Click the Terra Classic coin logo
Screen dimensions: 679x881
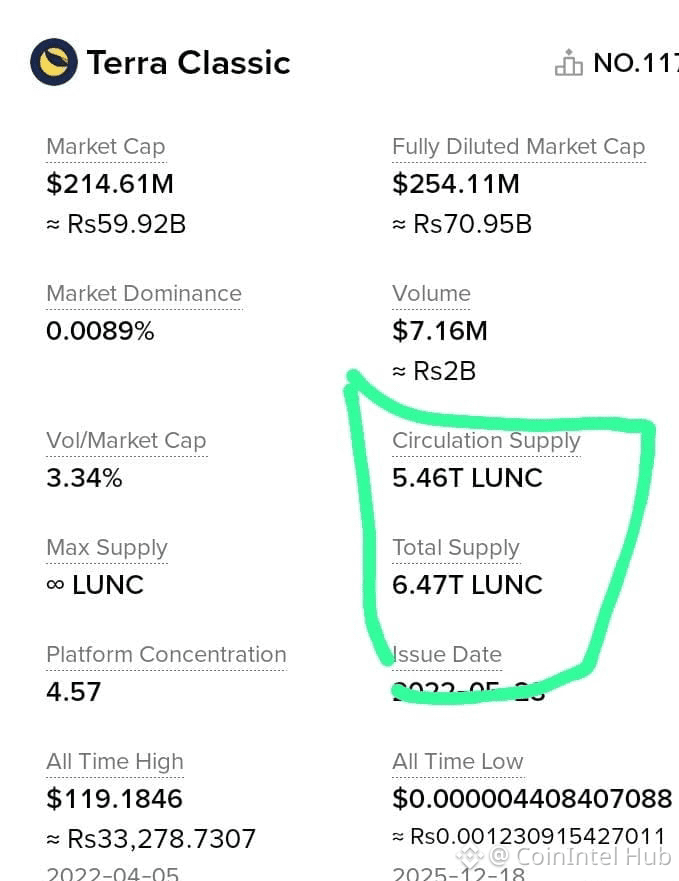pyautogui.click(x=54, y=62)
